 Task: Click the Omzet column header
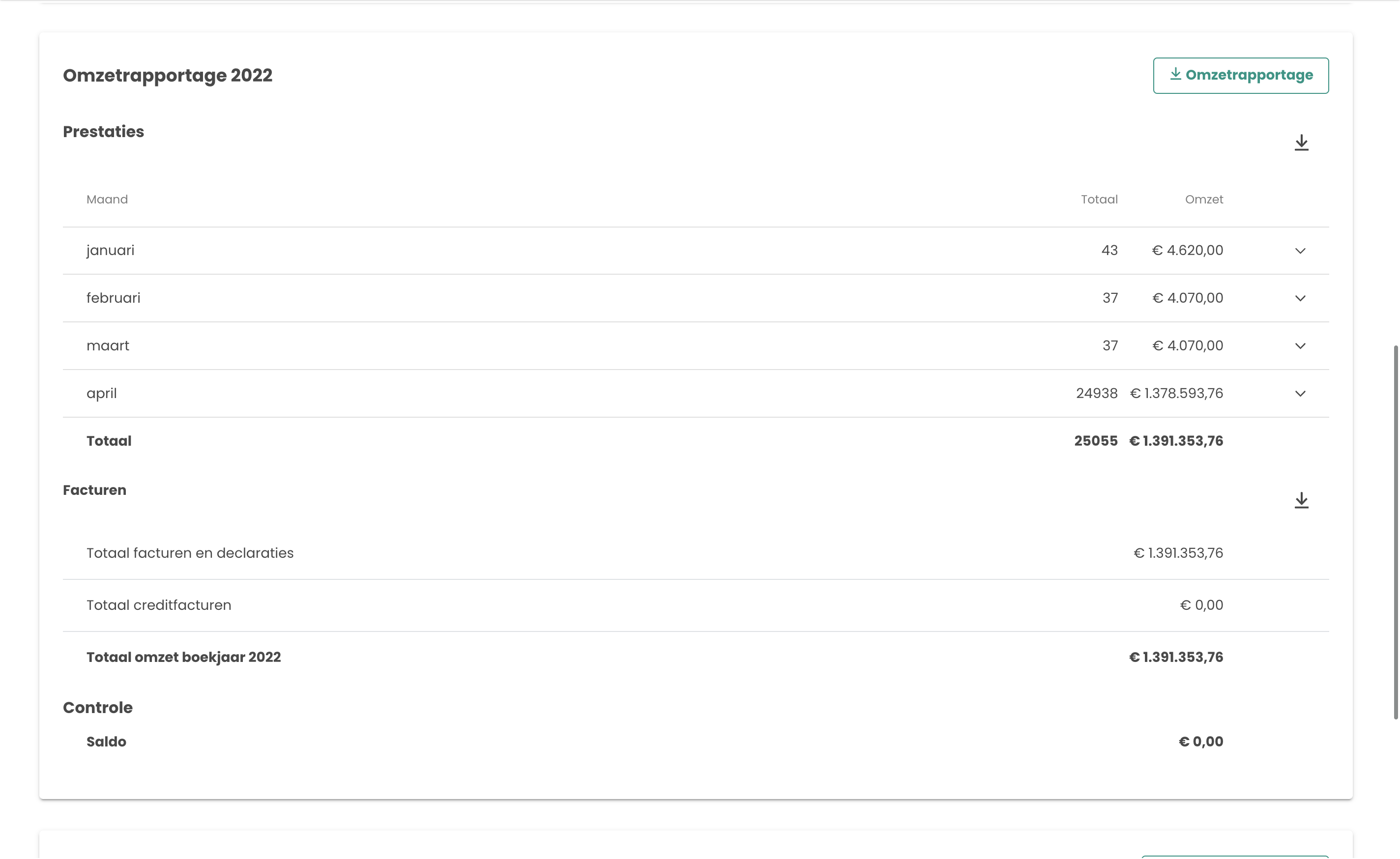(x=1203, y=200)
